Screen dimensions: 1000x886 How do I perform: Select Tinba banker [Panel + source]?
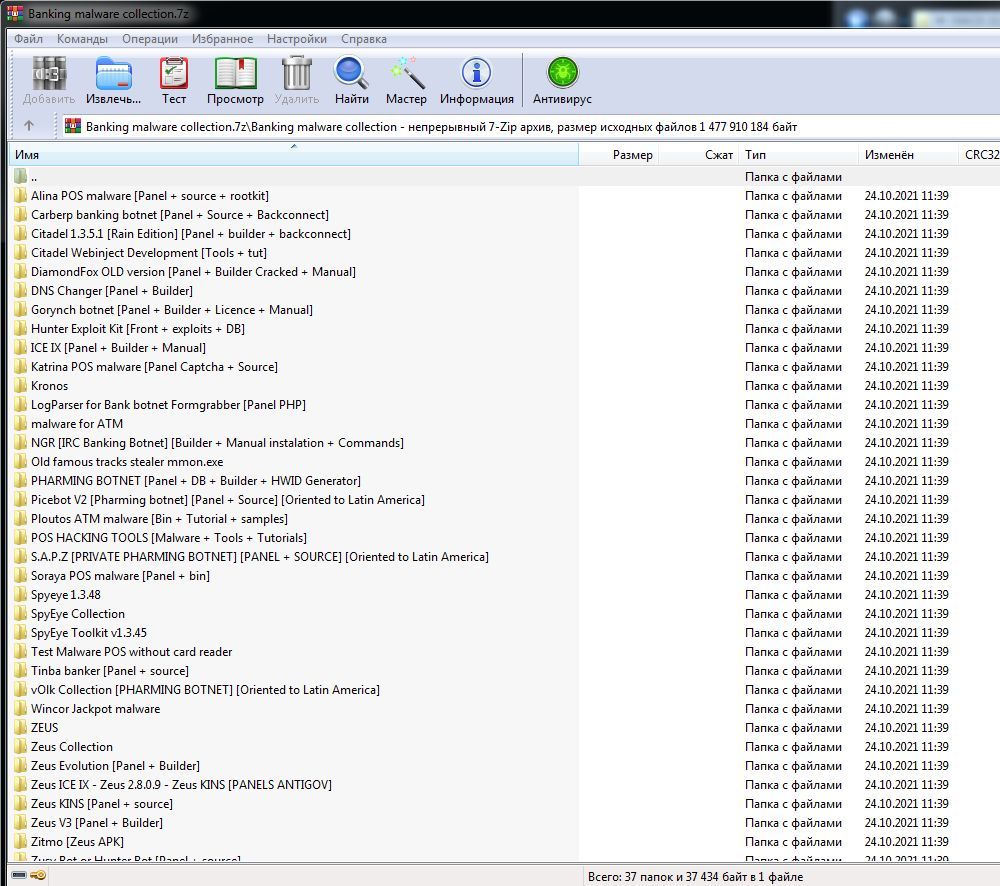pos(109,670)
